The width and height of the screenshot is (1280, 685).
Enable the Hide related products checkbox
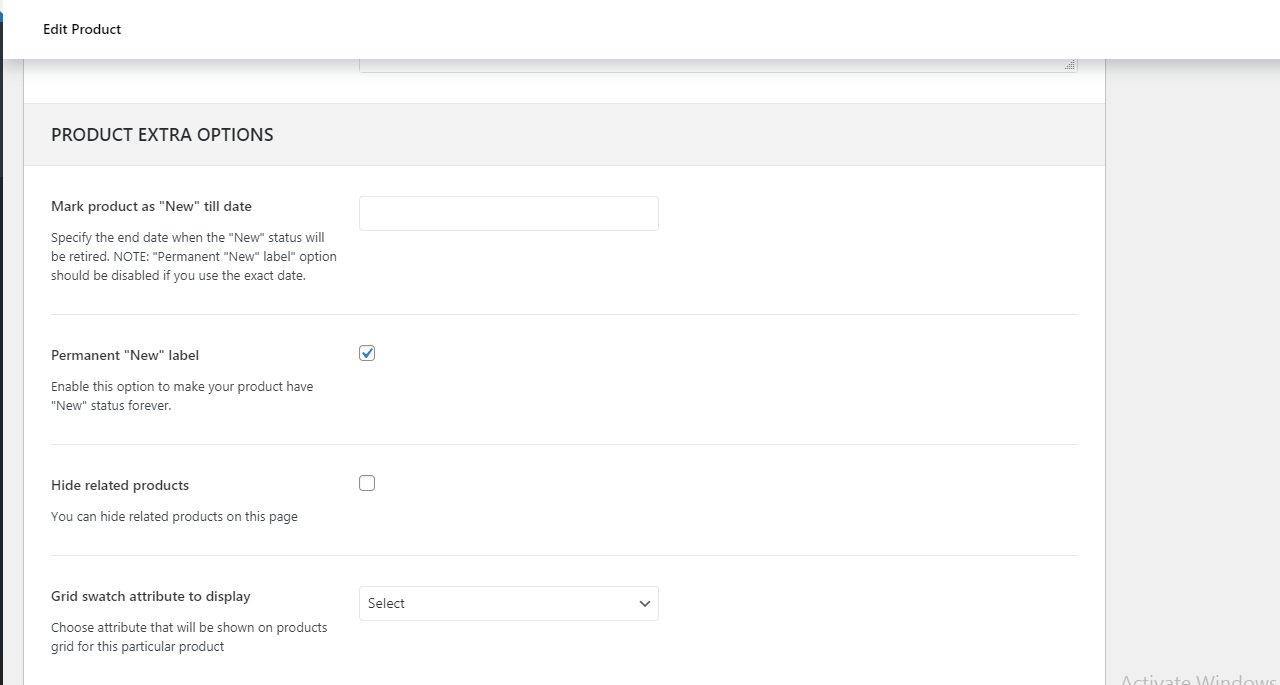point(367,483)
